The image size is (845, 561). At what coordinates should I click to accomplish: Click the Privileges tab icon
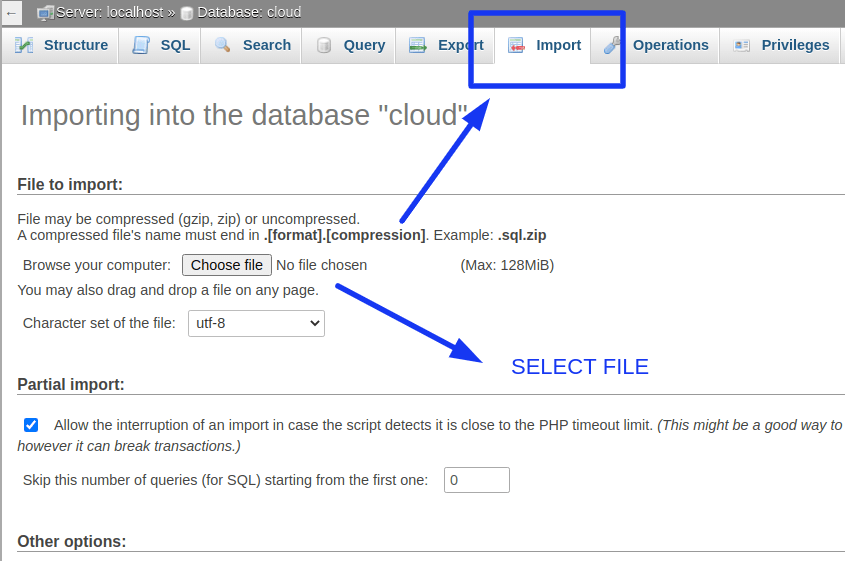pos(742,45)
